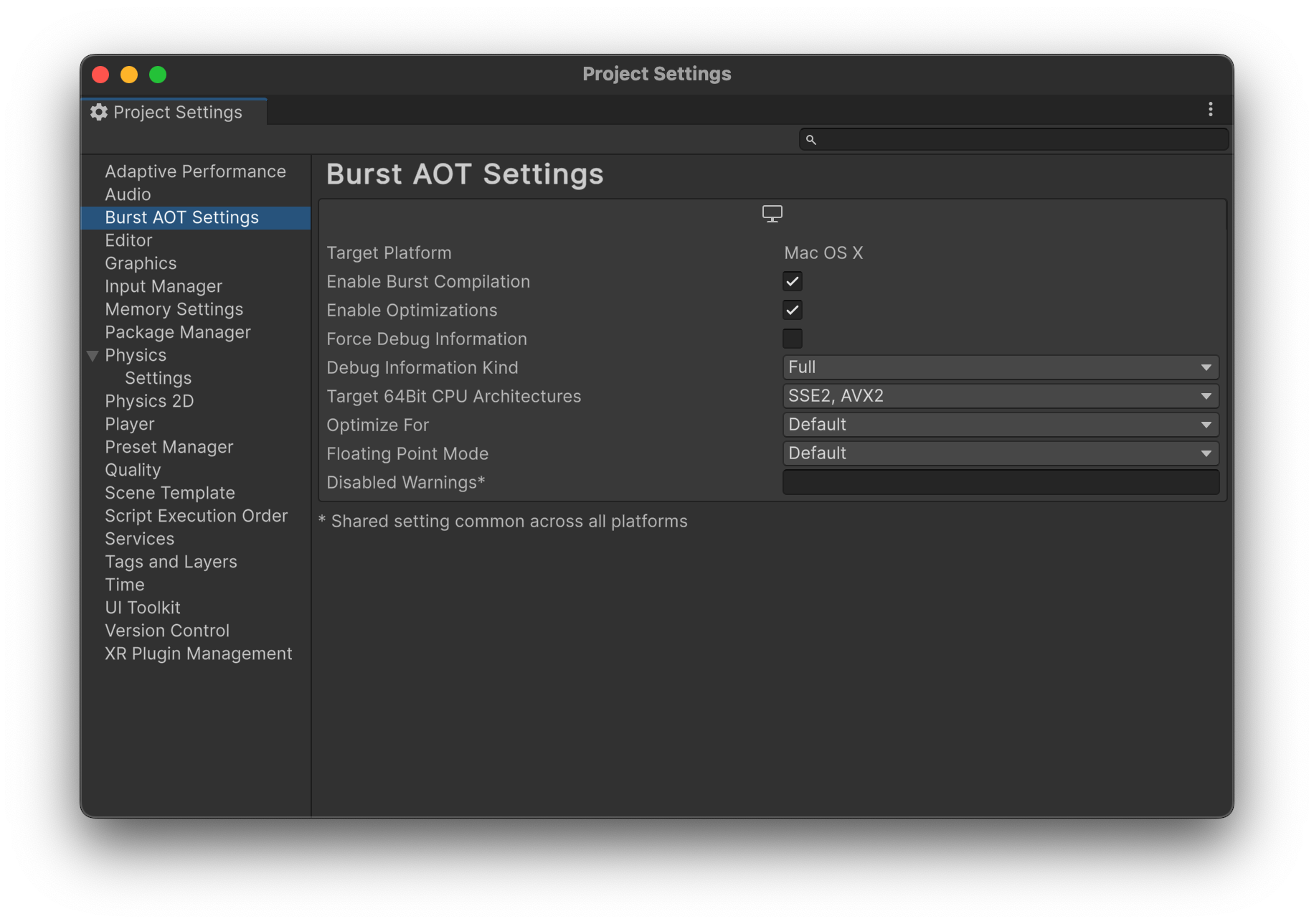Image resolution: width=1314 pixels, height=924 pixels.
Task: Open the Debug Information Kind dropdown
Action: (x=1001, y=367)
